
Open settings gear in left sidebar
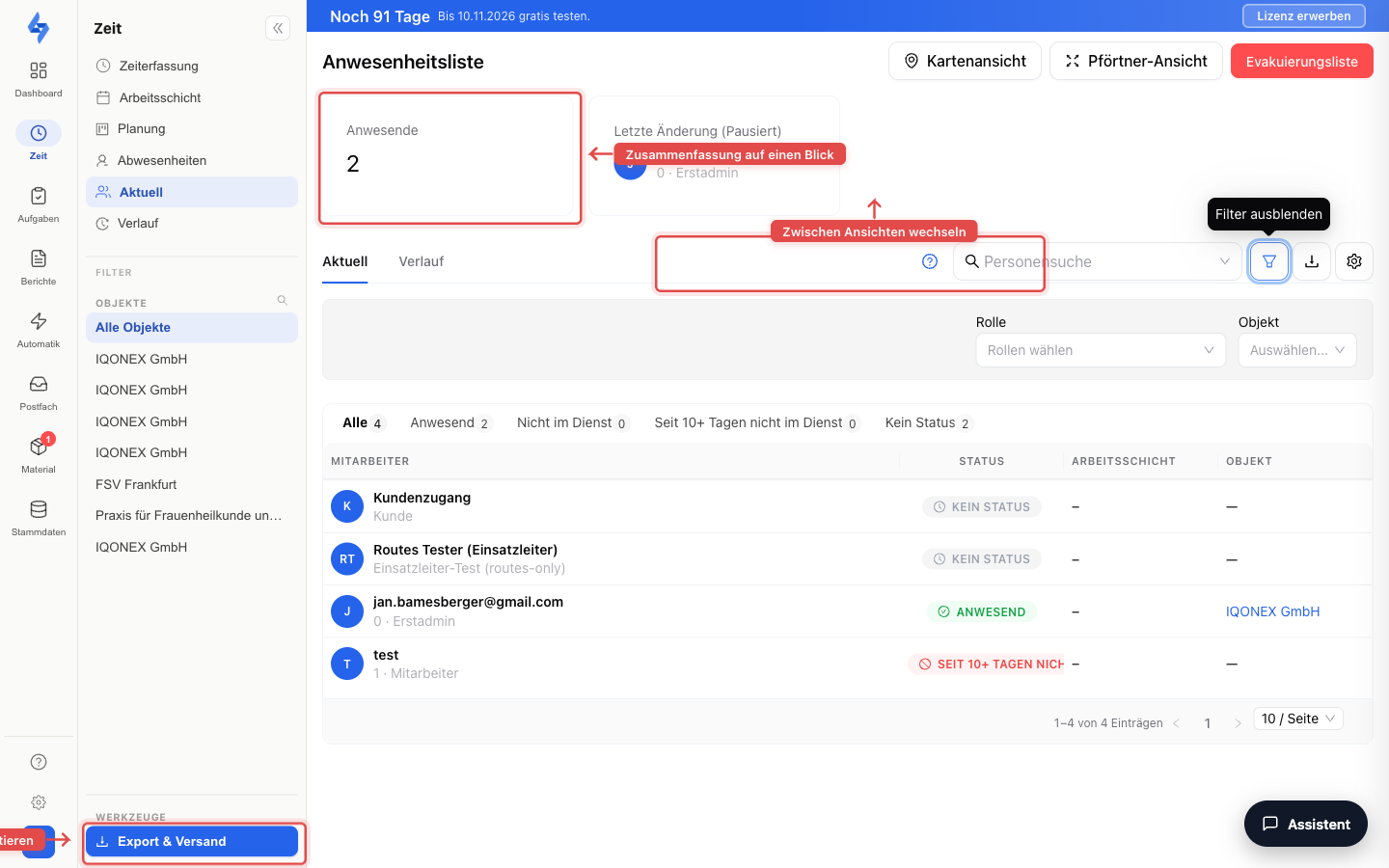point(39,802)
